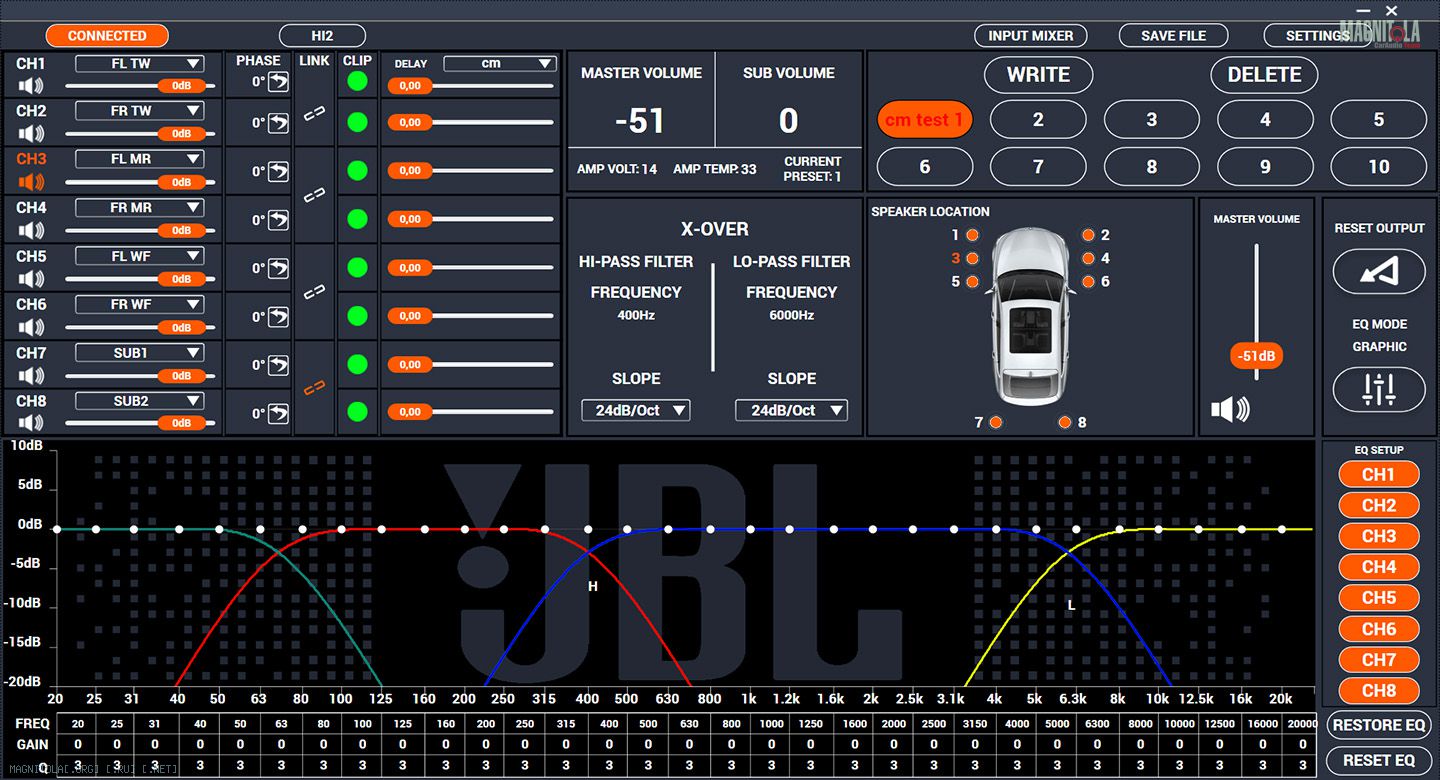1440x780 pixels.
Task: Open the delay unit cm dropdown
Action: click(x=500, y=63)
